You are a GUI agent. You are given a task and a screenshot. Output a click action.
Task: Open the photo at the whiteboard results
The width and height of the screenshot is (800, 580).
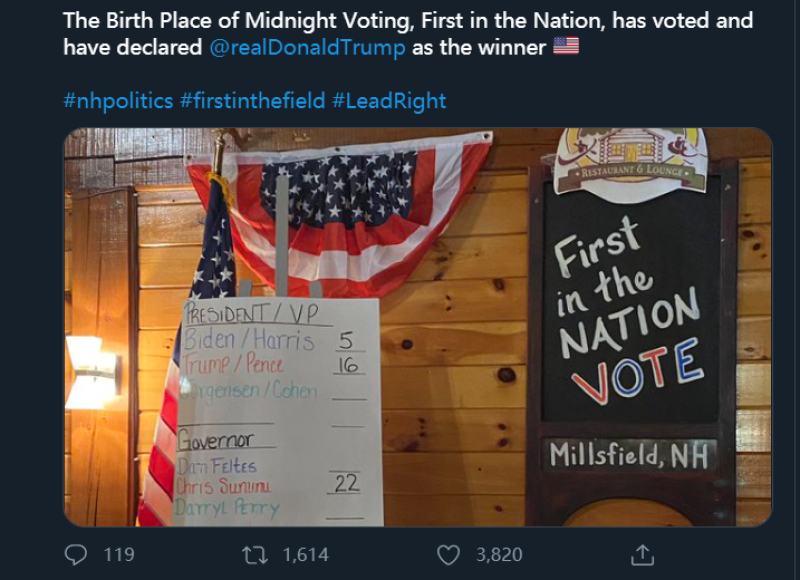tap(279, 412)
